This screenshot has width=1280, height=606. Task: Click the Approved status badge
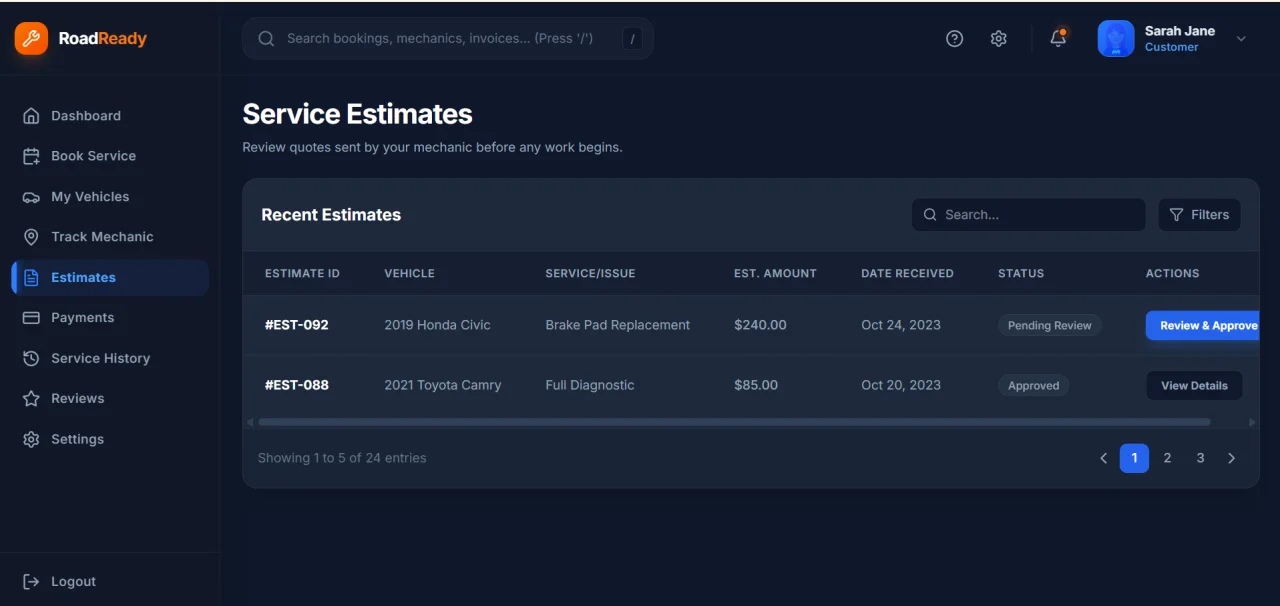pyautogui.click(x=1033, y=385)
